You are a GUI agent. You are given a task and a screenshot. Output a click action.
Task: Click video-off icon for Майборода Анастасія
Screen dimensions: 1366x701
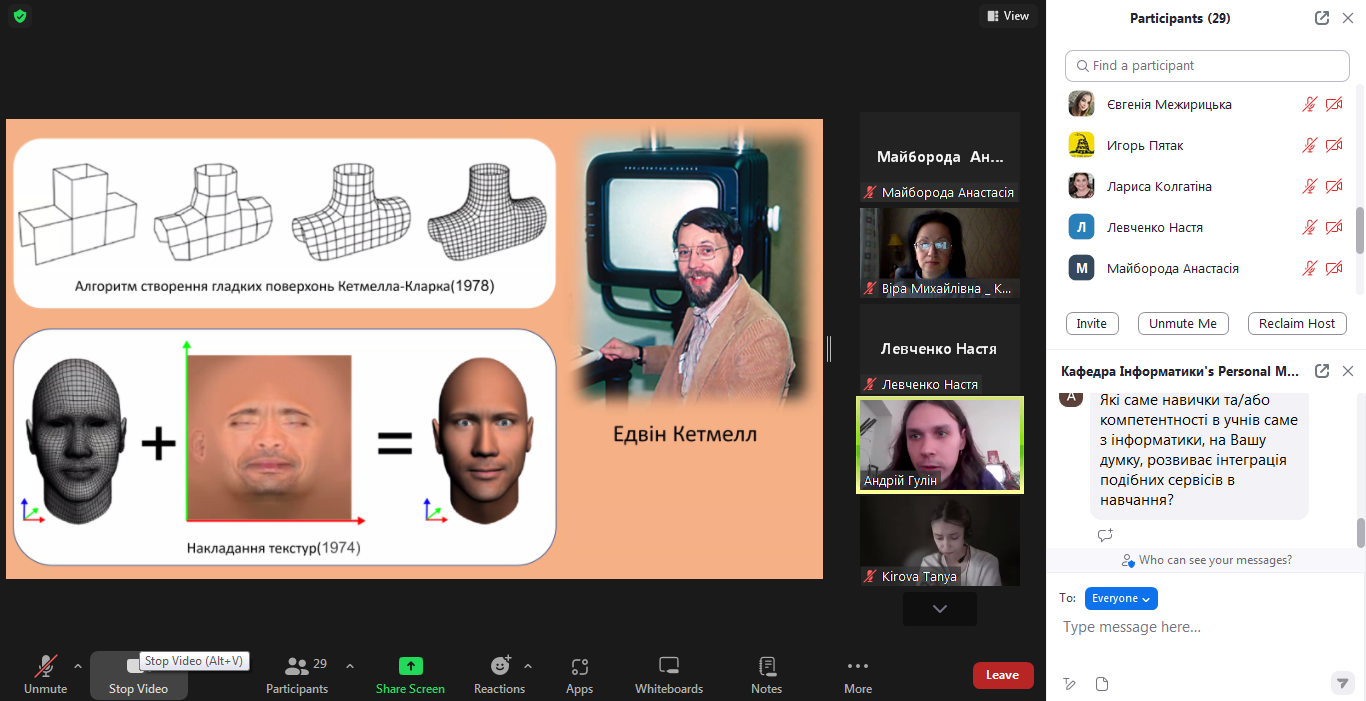click(1334, 268)
